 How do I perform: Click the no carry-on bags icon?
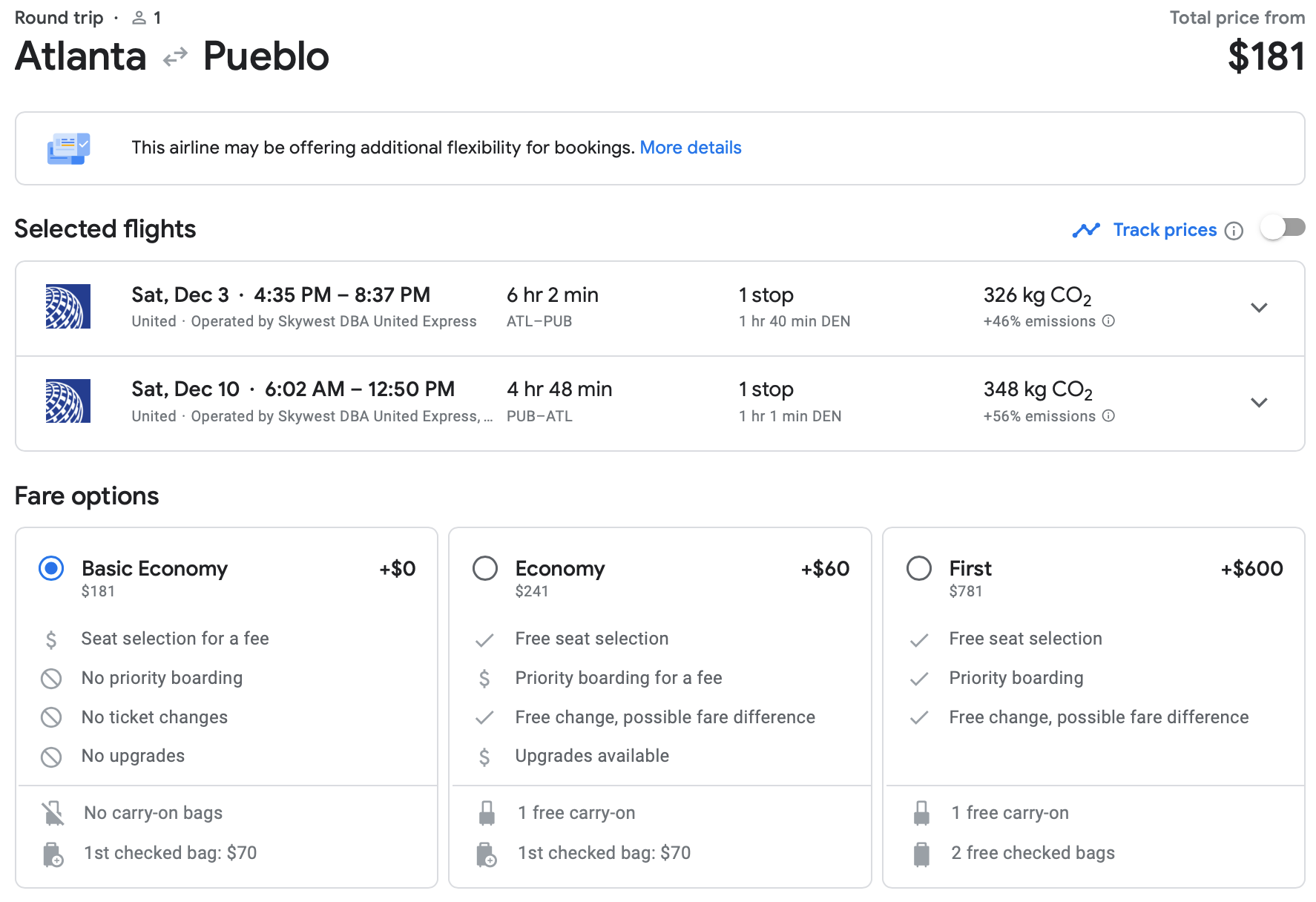53,814
